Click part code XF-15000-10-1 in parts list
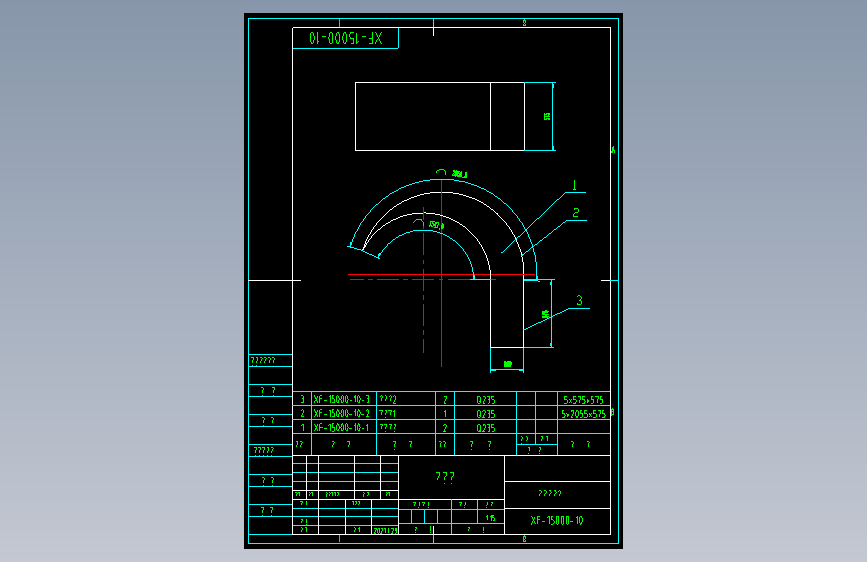The height and width of the screenshot is (562, 867). [341, 428]
